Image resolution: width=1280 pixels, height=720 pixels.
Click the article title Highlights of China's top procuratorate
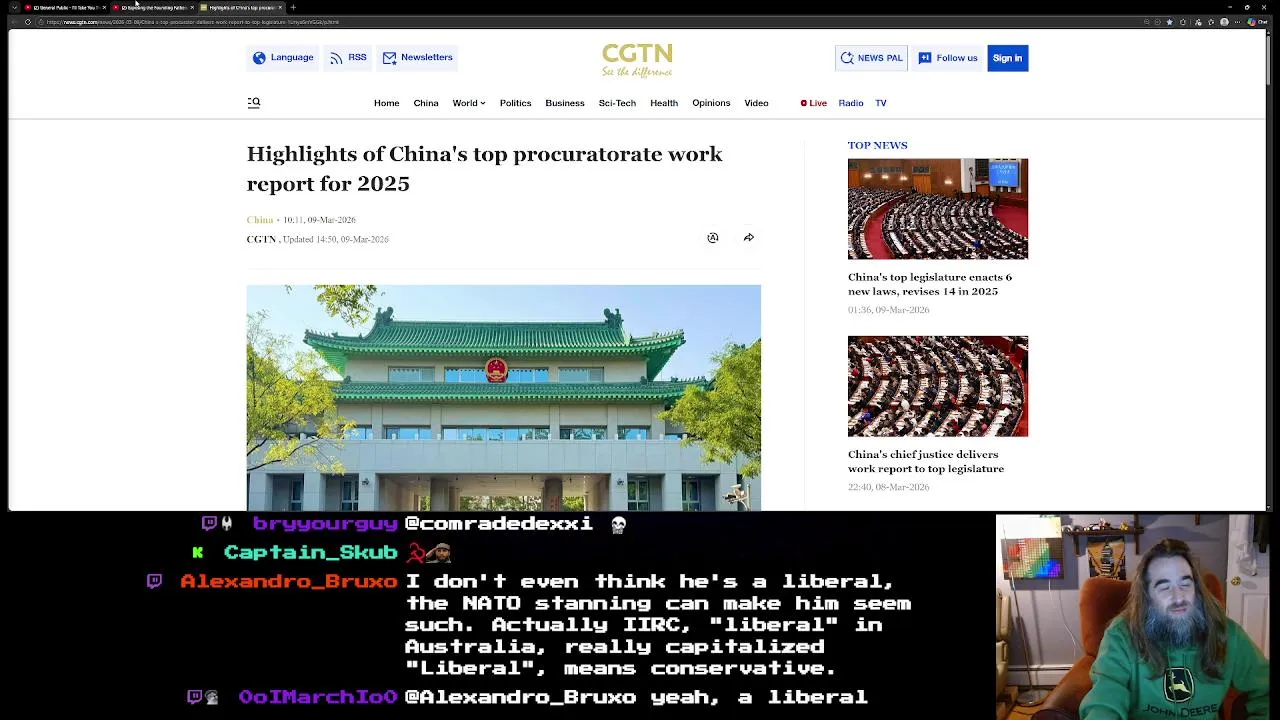pyautogui.click(x=485, y=169)
